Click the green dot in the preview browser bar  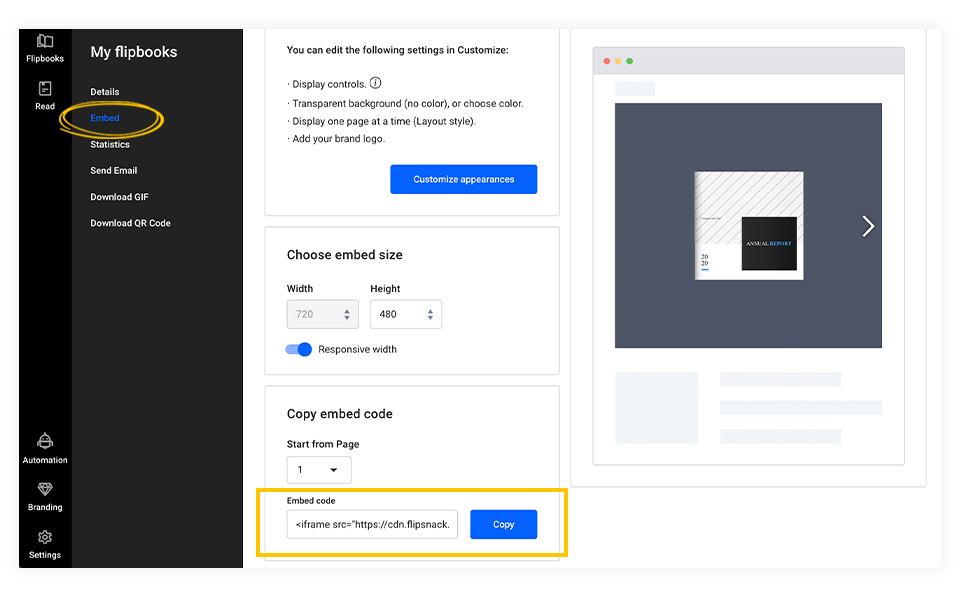(x=630, y=60)
